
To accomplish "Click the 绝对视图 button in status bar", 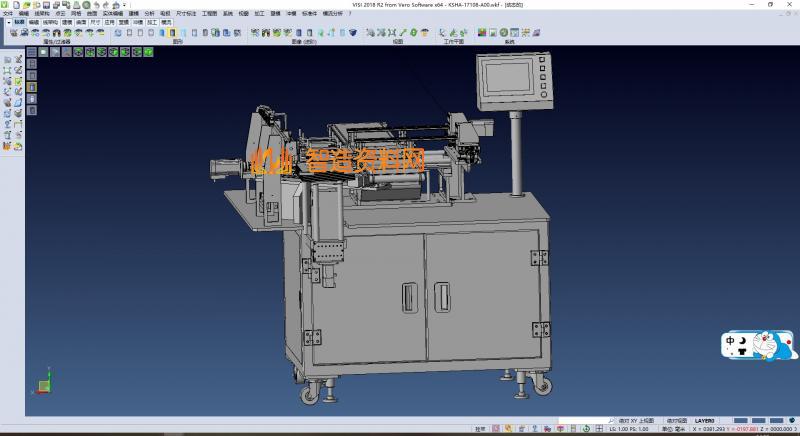I will 677,421.
